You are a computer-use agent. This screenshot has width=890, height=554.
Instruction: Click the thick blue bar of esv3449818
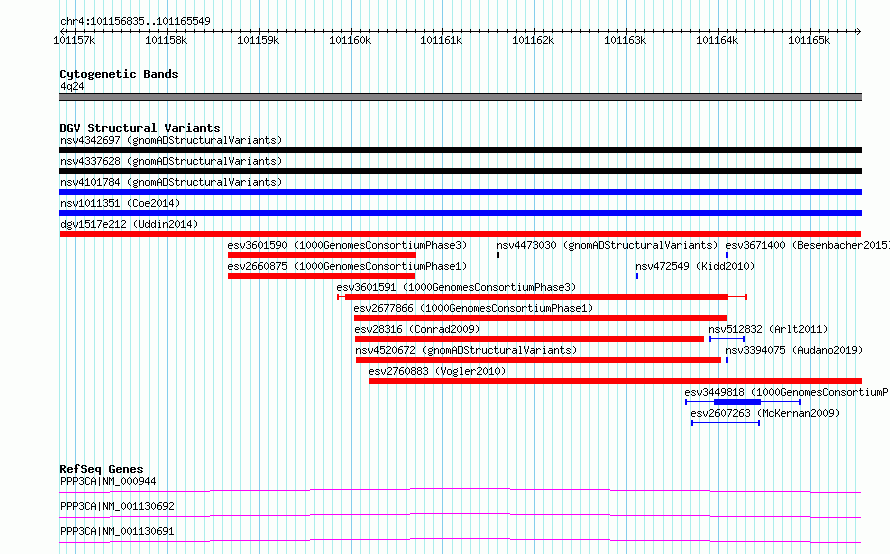click(737, 402)
